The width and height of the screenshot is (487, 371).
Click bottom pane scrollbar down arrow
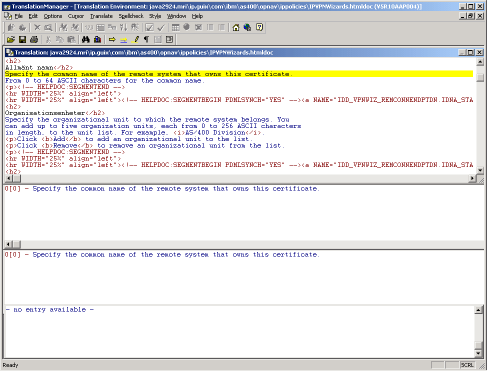click(x=478, y=353)
